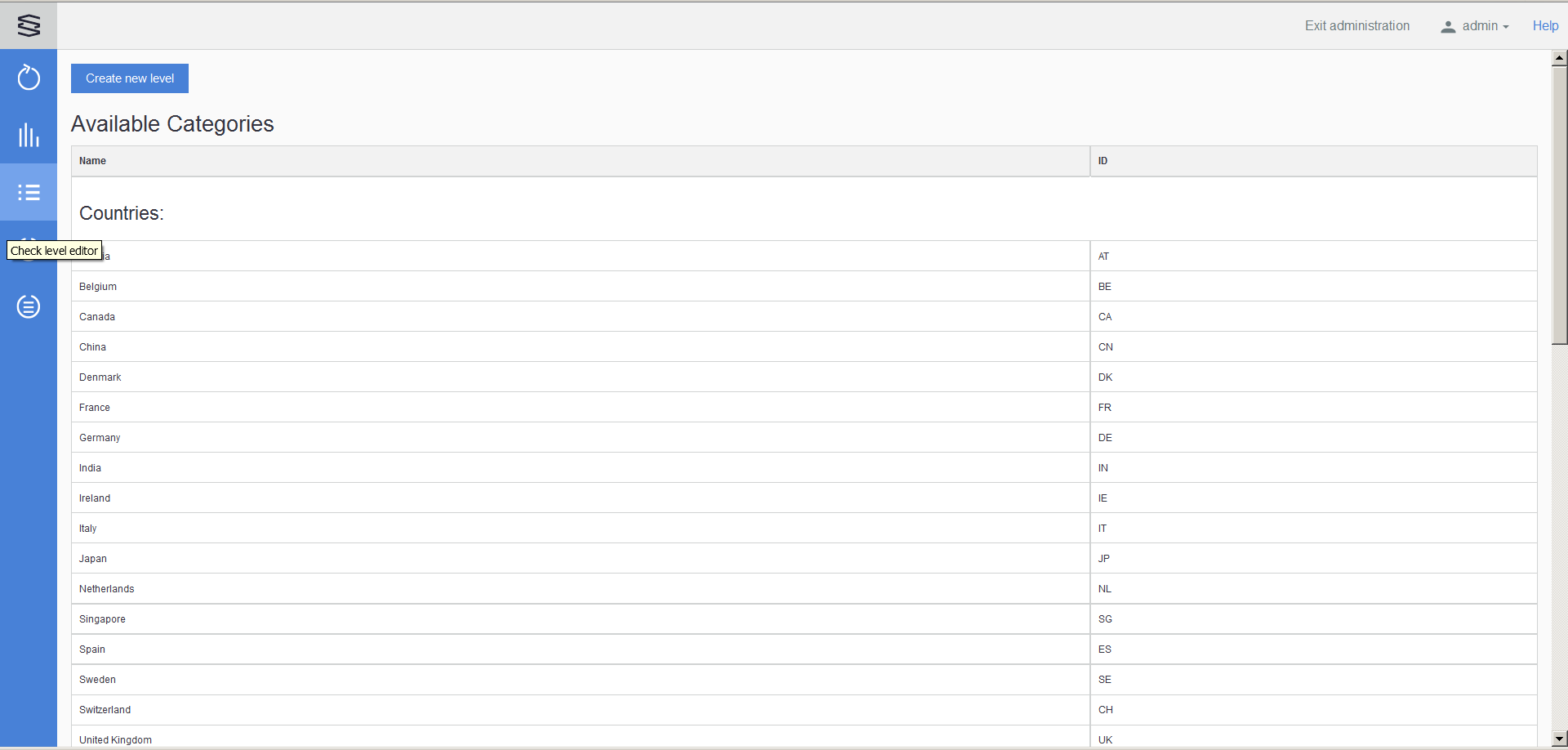Open the bar chart statistics icon
The image size is (1568, 750).
pyautogui.click(x=29, y=136)
